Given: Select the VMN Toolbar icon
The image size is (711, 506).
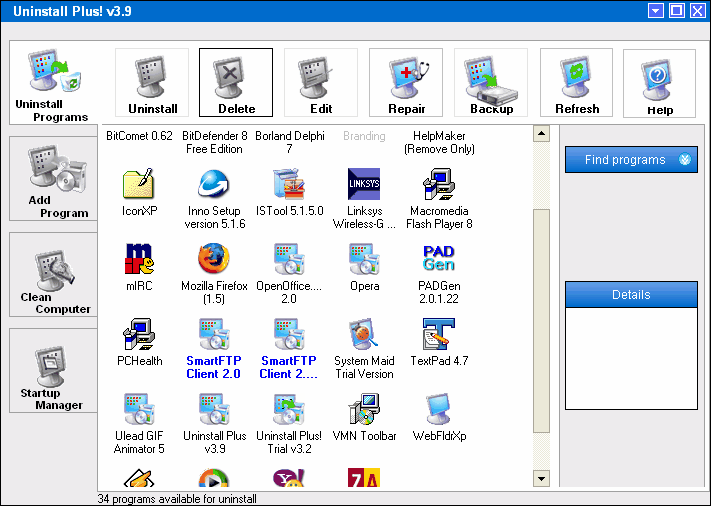Looking at the screenshot, I should point(364,409).
